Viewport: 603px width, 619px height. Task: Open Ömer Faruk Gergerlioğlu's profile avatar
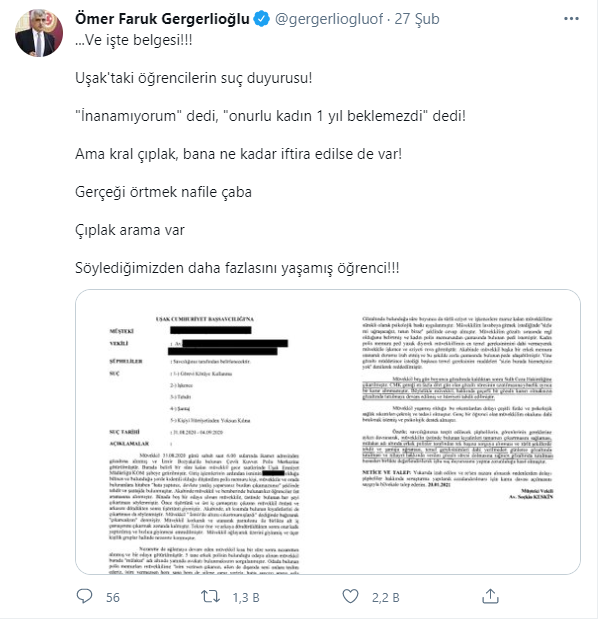tap(36, 36)
